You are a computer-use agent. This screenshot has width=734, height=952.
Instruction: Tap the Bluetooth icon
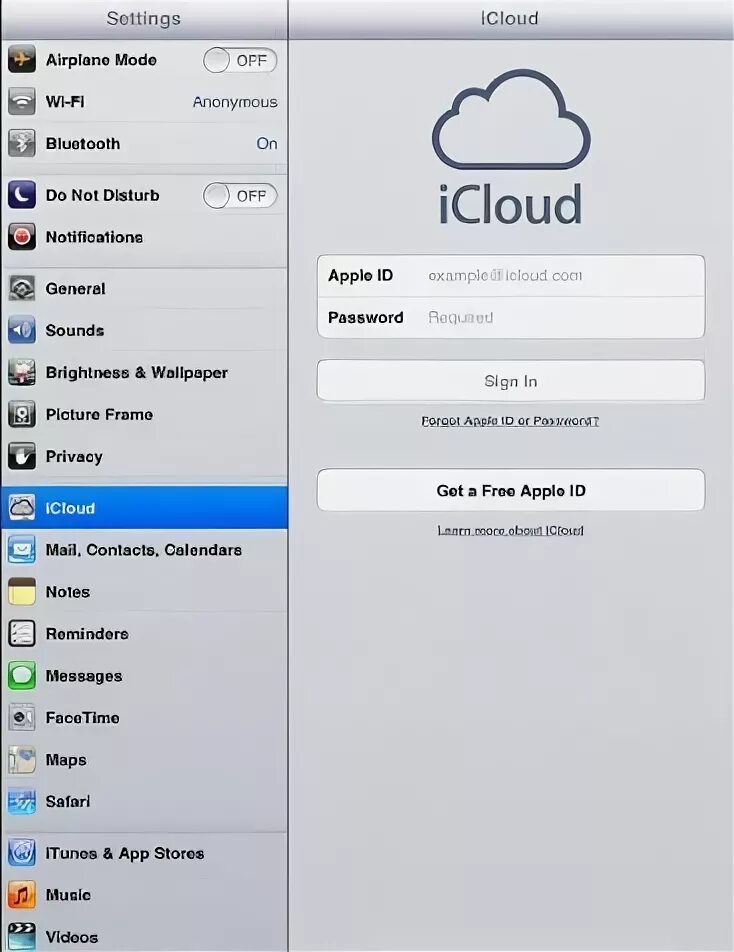coord(22,143)
